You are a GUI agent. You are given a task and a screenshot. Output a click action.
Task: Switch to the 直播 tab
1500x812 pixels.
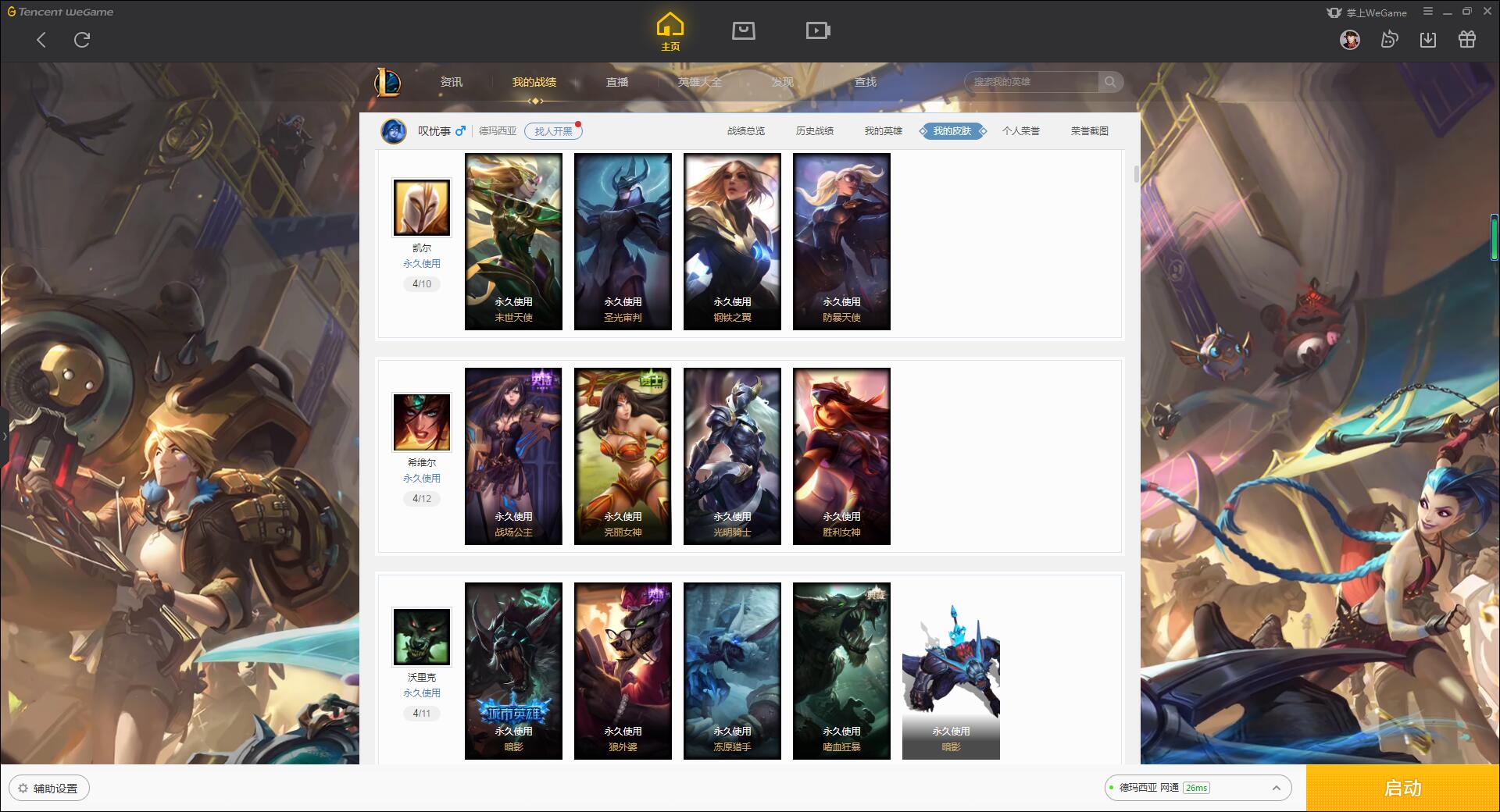[x=617, y=82]
